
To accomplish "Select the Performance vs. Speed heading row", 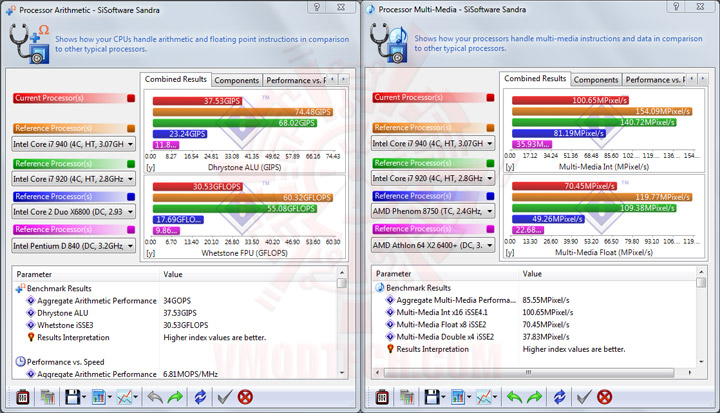I will pos(174,362).
